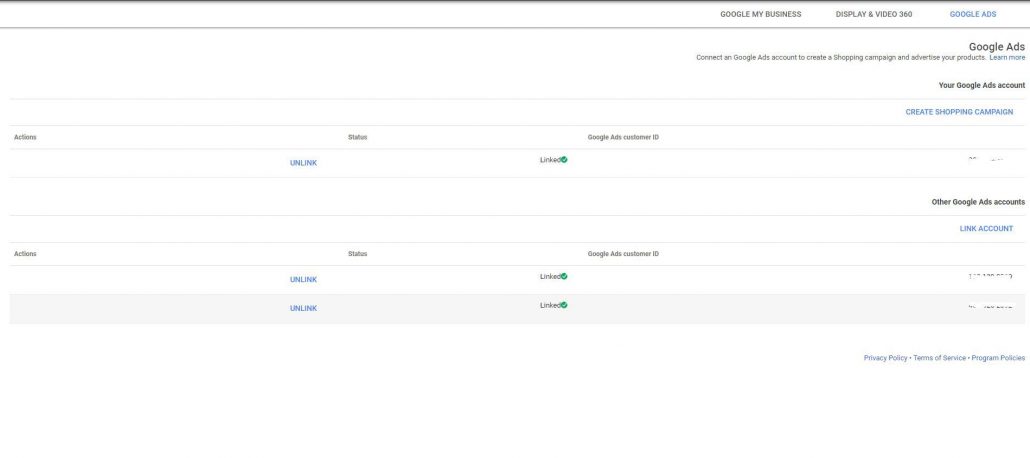Unlink the account in the shaded row
1030x458 pixels.
303,309
